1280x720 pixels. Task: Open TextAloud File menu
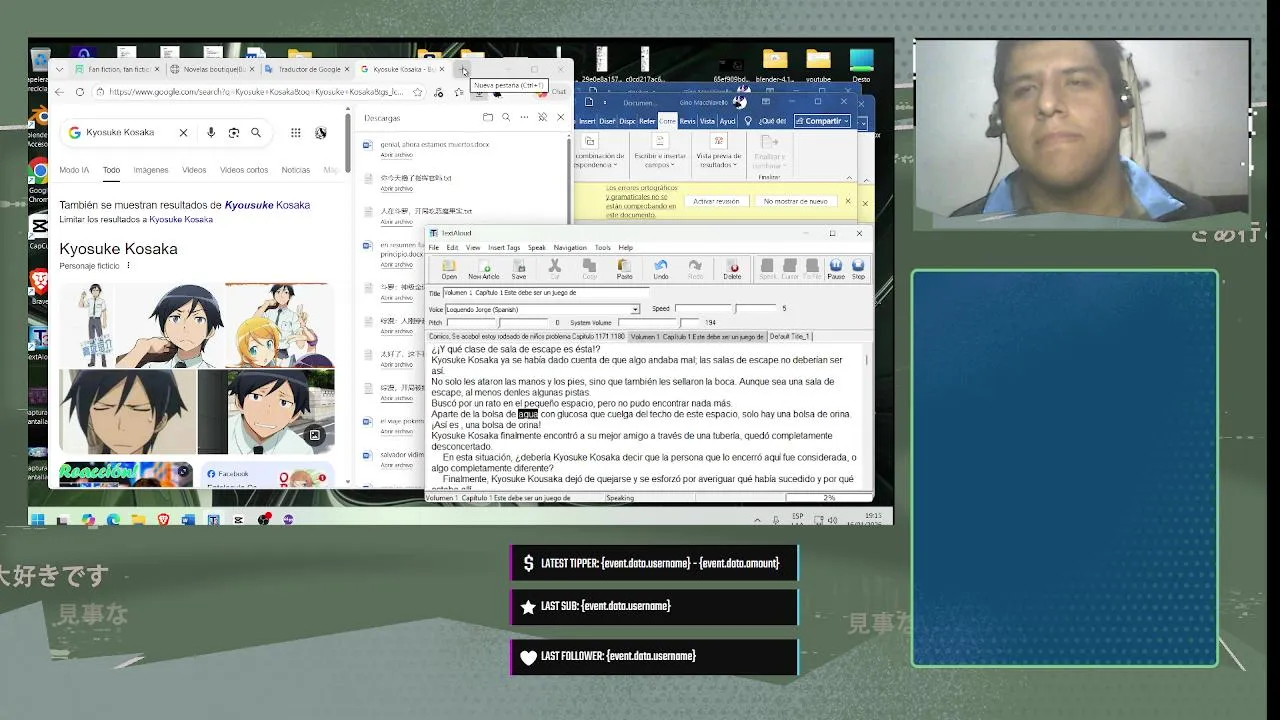[x=434, y=247]
